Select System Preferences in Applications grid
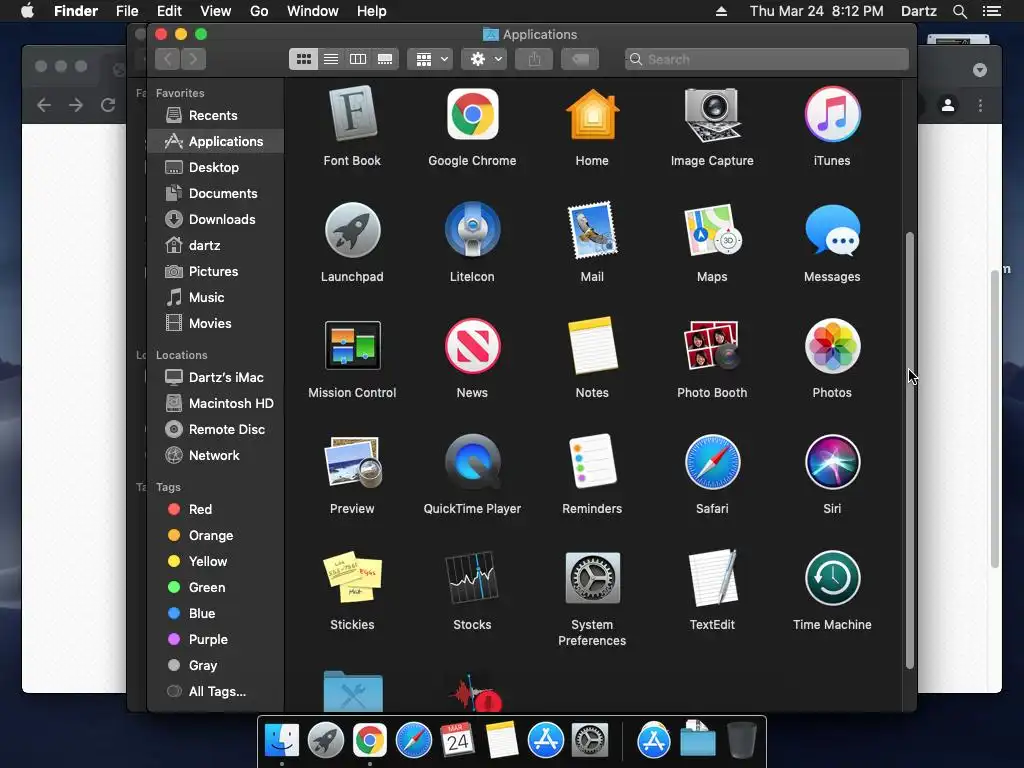 click(592, 577)
